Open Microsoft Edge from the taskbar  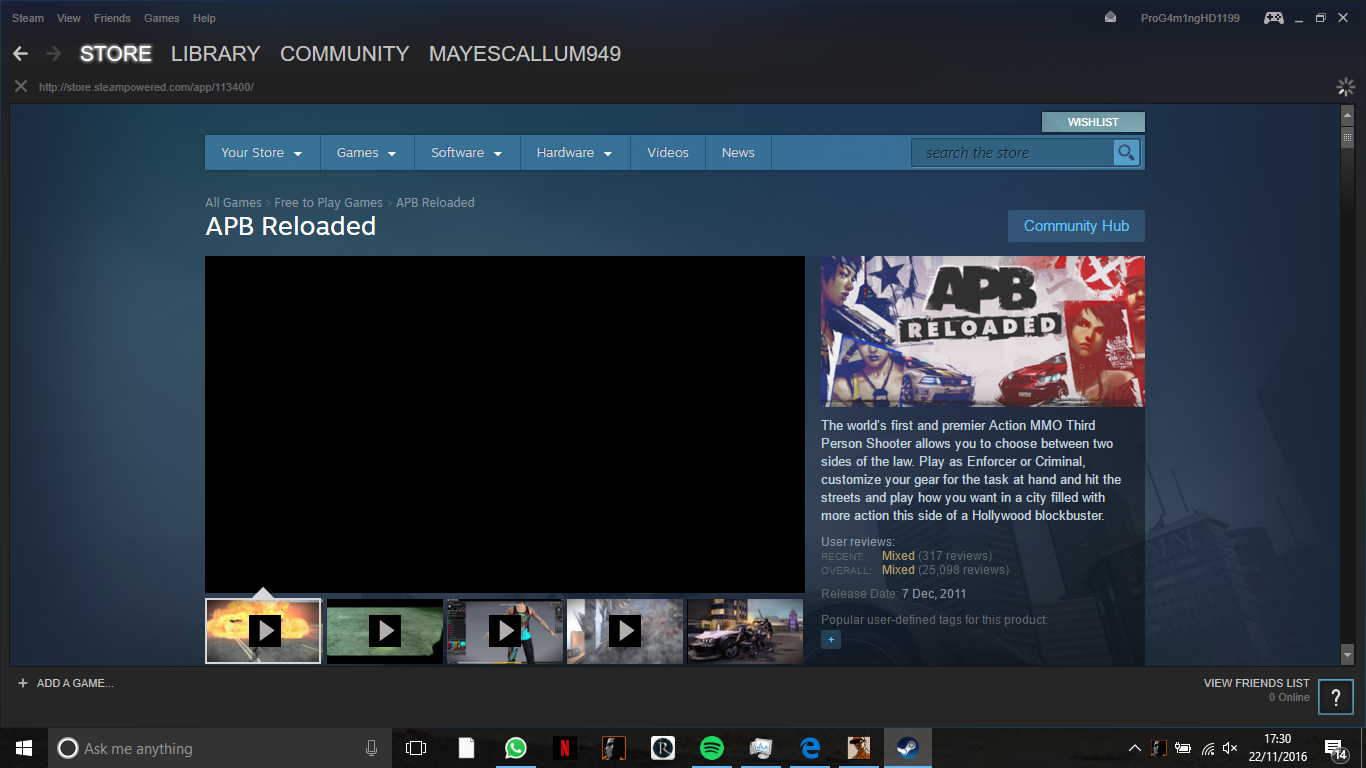click(x=810, y=748)
